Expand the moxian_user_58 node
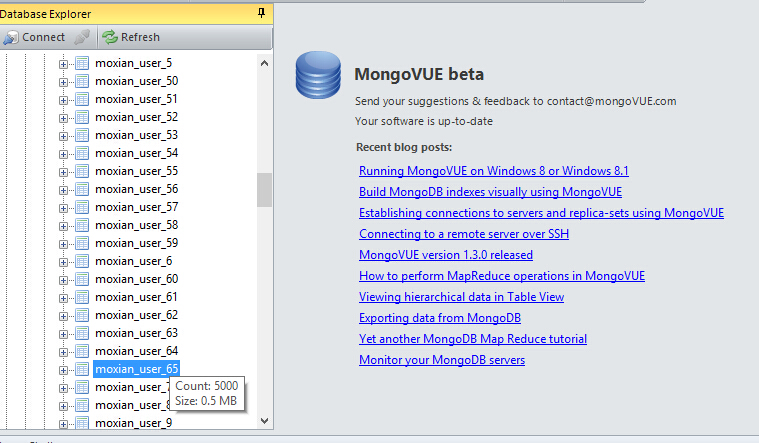The width and height of the screenshot is (759, 443). [63, 226]
